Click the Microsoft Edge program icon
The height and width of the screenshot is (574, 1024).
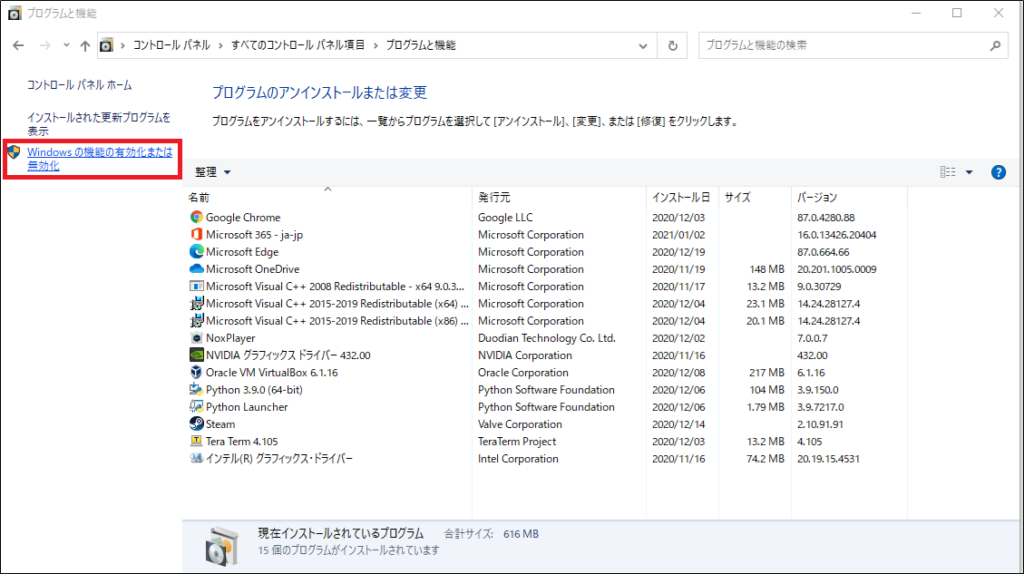196,251
